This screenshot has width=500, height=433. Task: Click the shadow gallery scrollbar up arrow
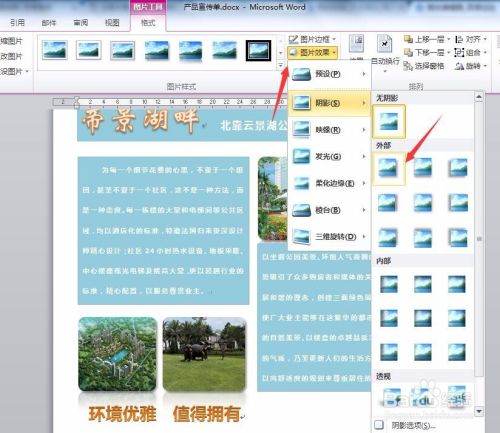click(479, 97)
